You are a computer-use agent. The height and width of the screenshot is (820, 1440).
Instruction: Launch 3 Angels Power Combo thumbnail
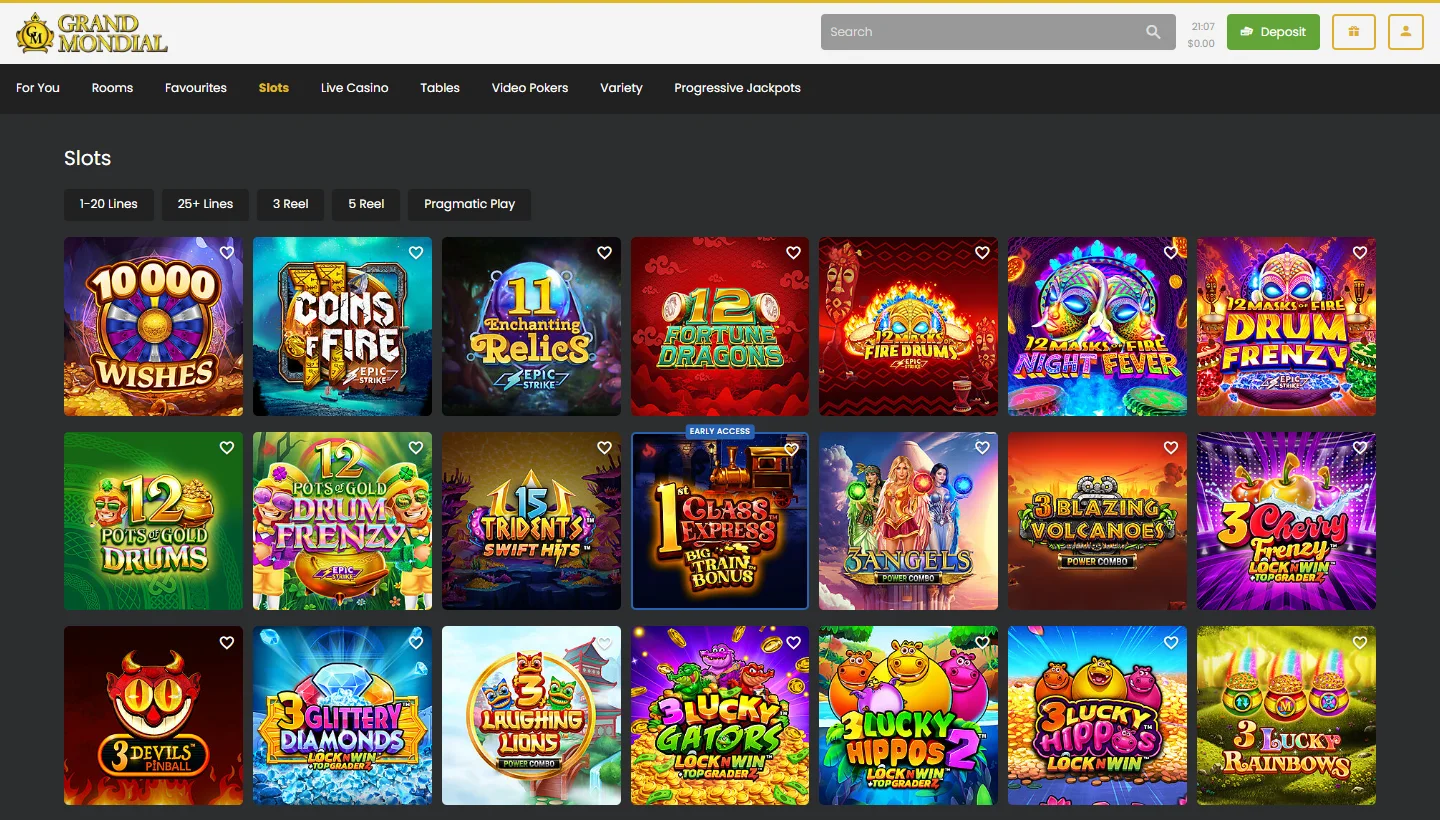coord(909,521)
